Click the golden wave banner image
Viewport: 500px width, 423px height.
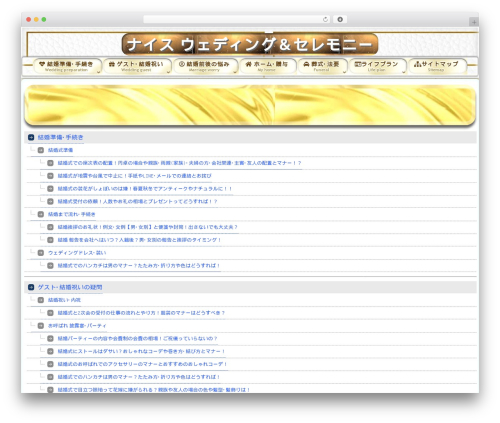click(x=250, y=105)
